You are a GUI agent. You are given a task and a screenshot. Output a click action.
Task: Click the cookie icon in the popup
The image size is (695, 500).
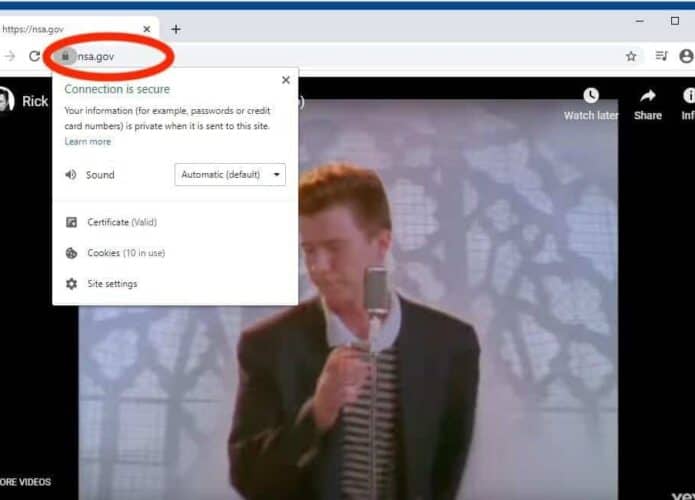click(71, 253)
